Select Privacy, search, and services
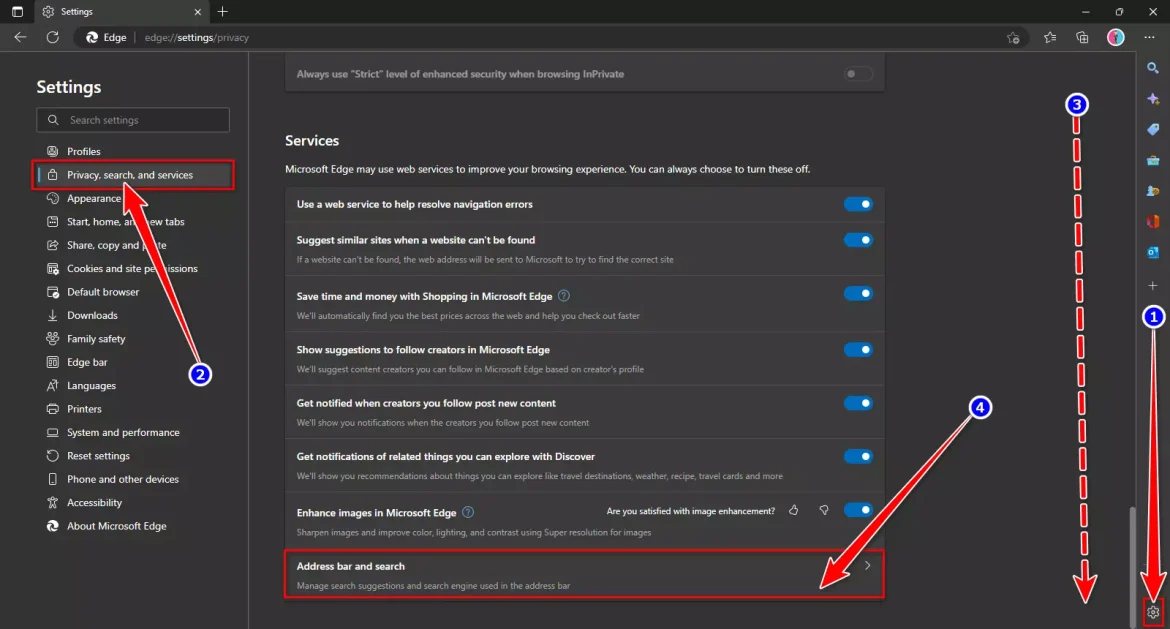Image resolution: width=1170 pixels, height=629 pixels. click(133, 175)
